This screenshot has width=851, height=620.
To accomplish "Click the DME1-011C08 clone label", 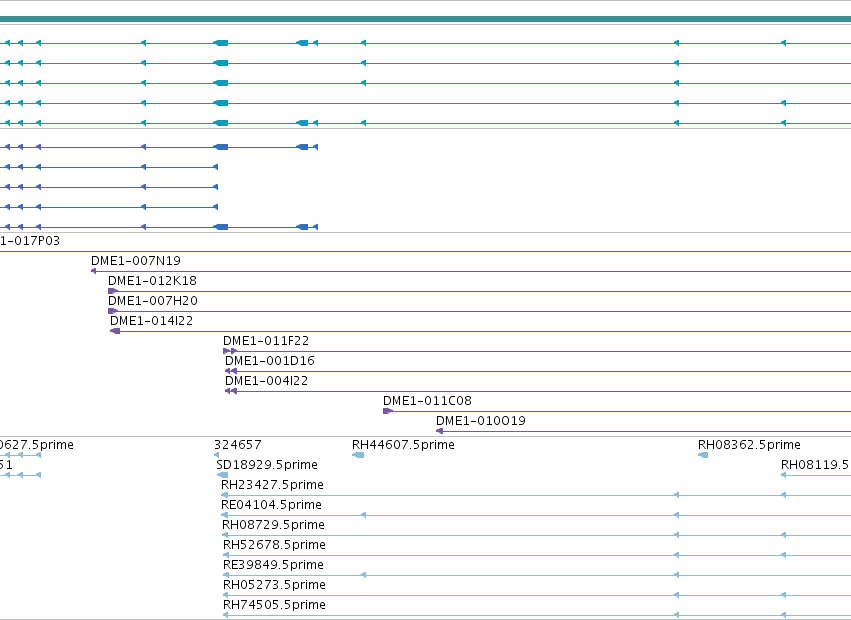I will [427, 401].
